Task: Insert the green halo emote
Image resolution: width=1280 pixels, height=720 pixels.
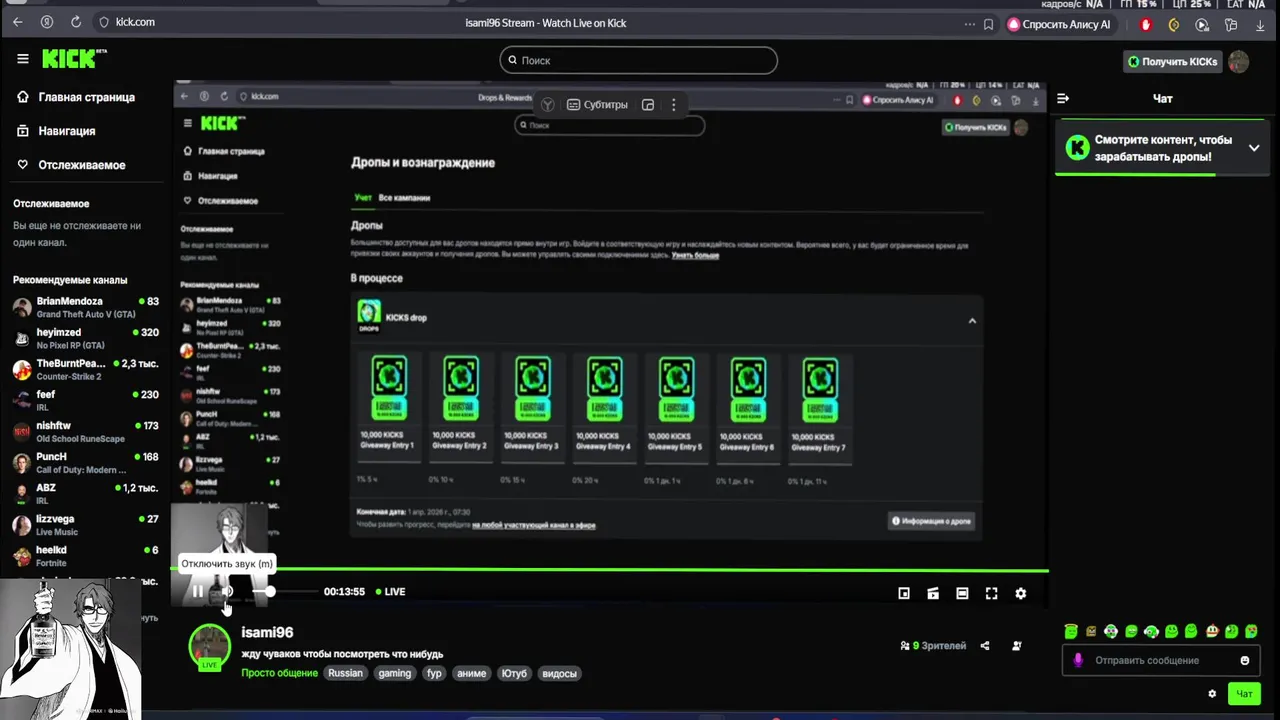Action: click(1071, 631)
